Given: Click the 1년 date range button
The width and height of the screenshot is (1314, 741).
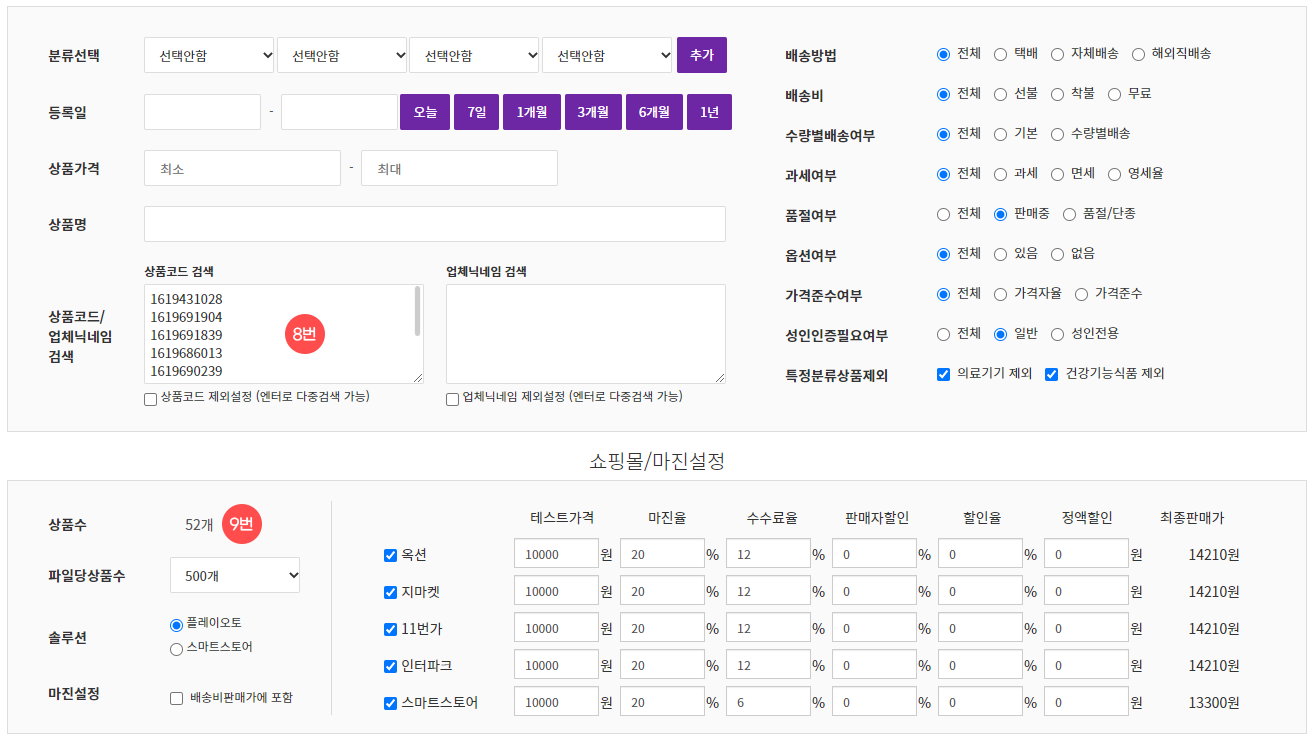Looking at the screenshot, I should (x=708, y=111).
